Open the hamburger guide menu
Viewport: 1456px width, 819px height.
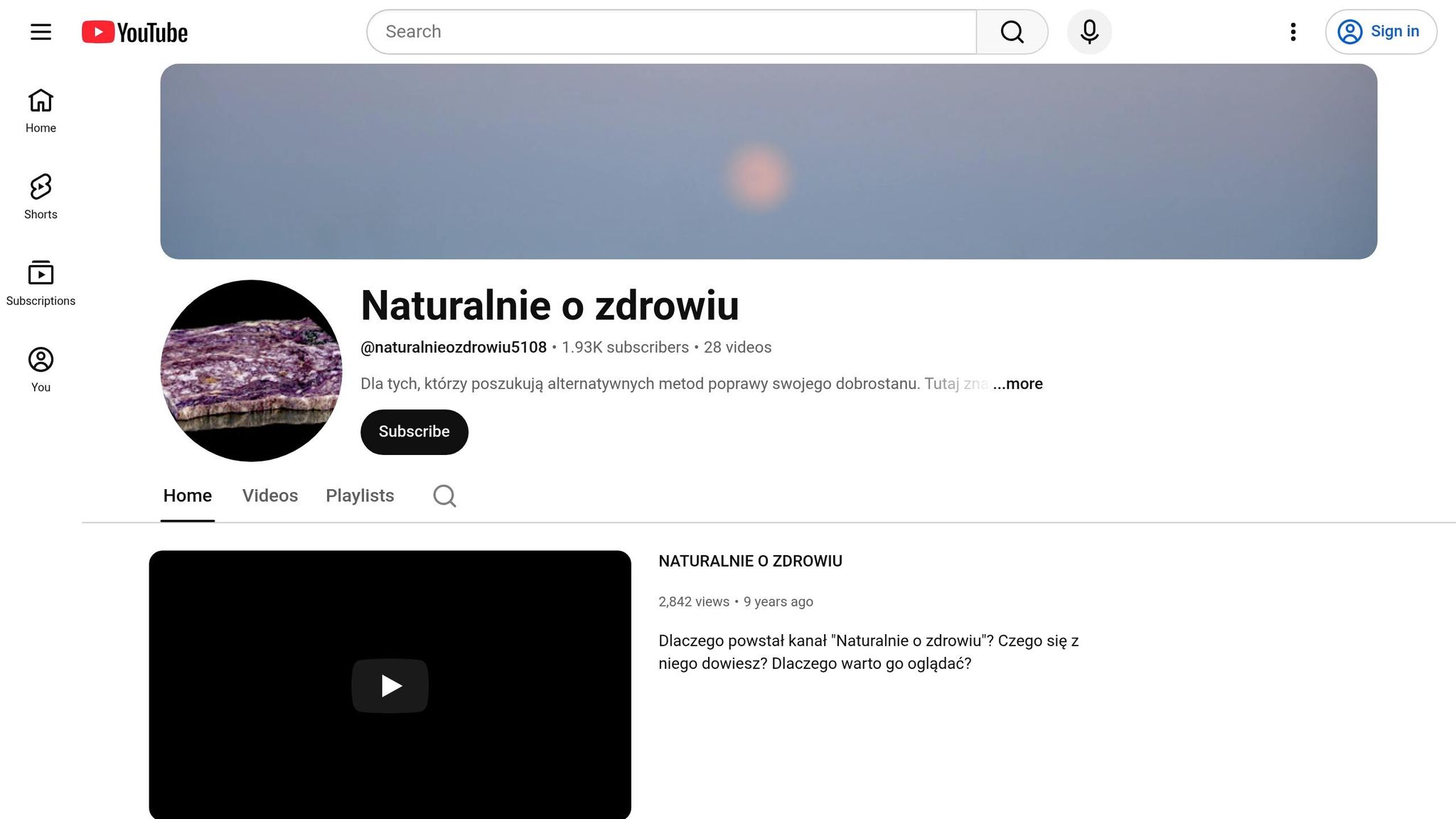click(x=41, y=32)
